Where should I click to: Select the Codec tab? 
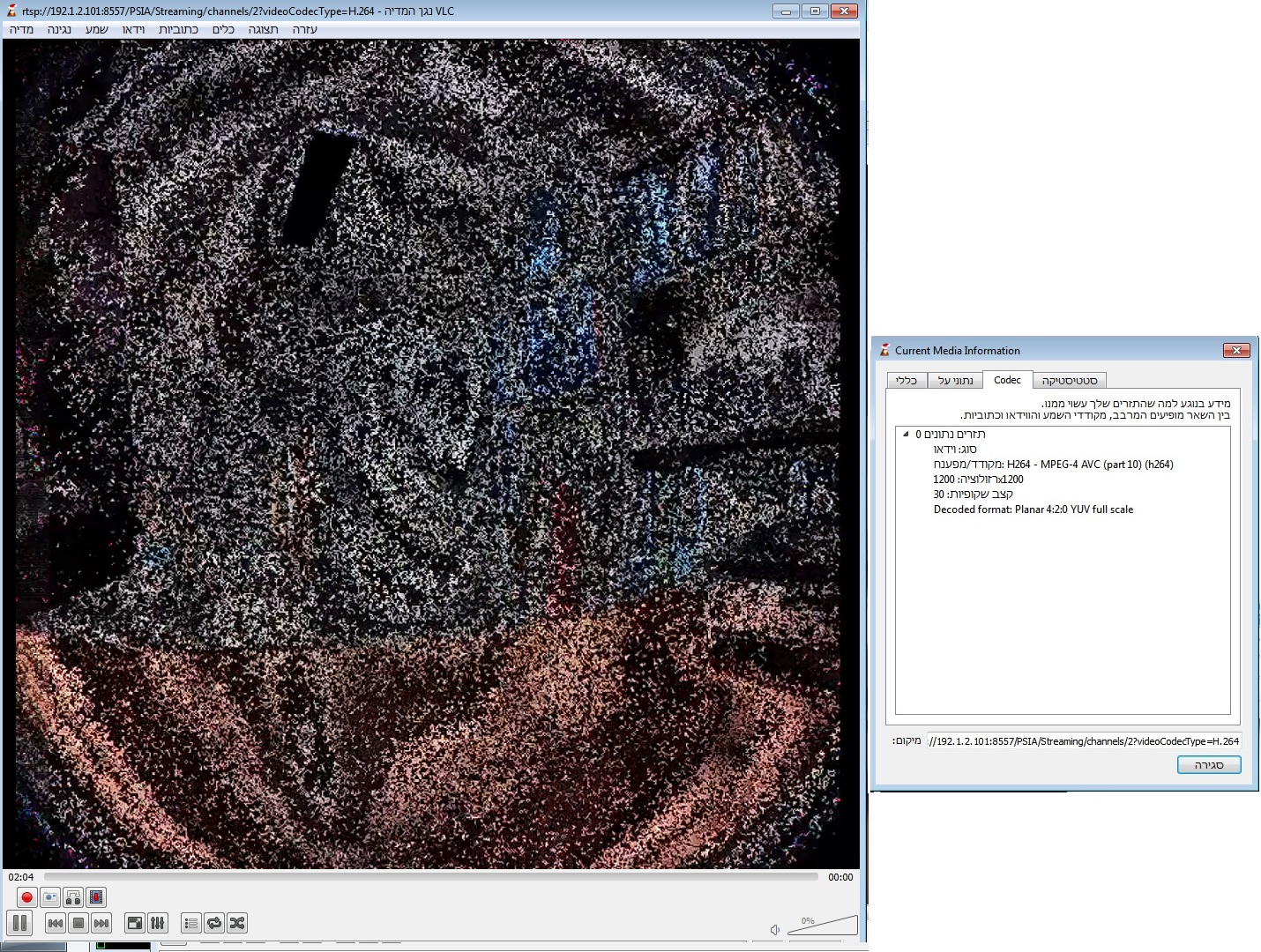1007,380
